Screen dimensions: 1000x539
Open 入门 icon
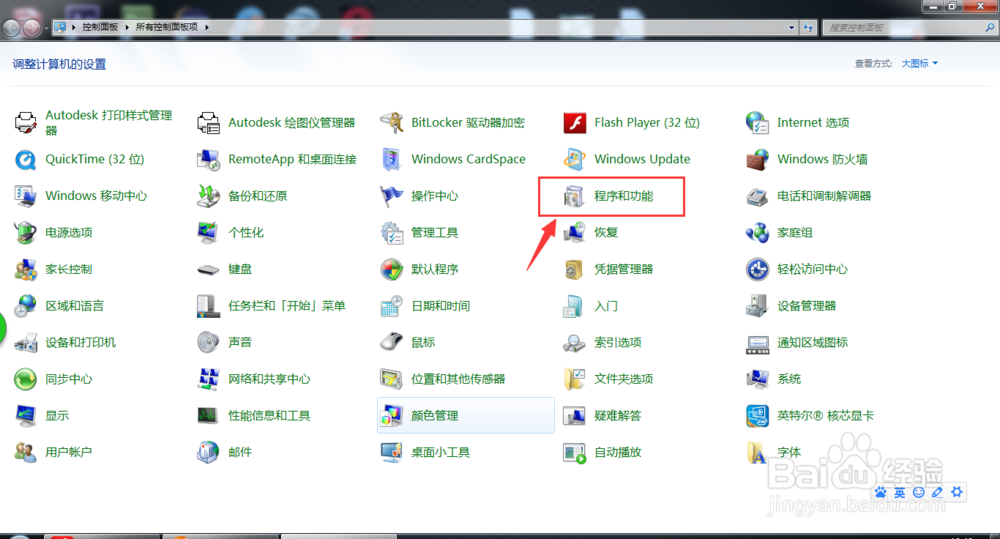tap(575, 306)
